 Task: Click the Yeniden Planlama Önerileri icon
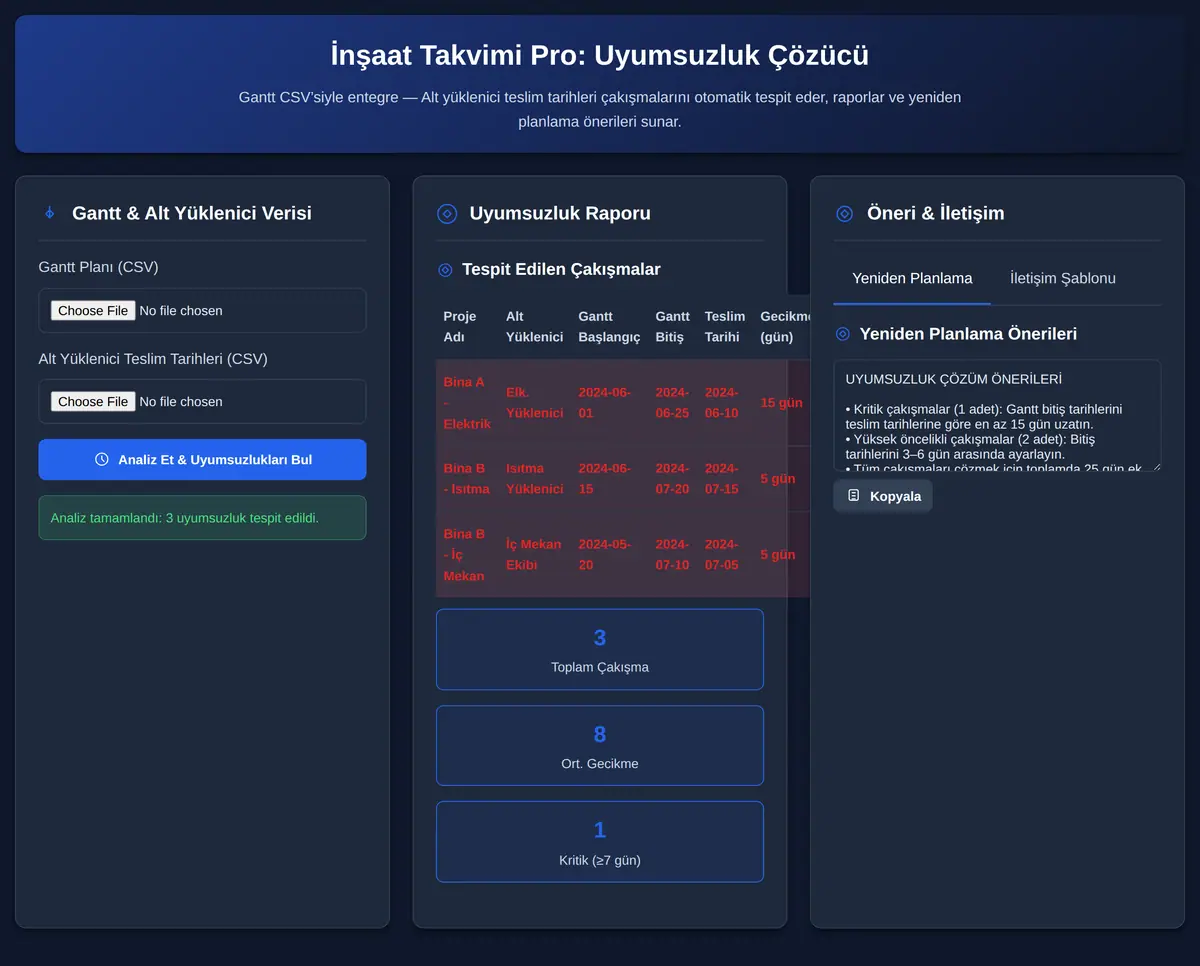click(842, 334)
